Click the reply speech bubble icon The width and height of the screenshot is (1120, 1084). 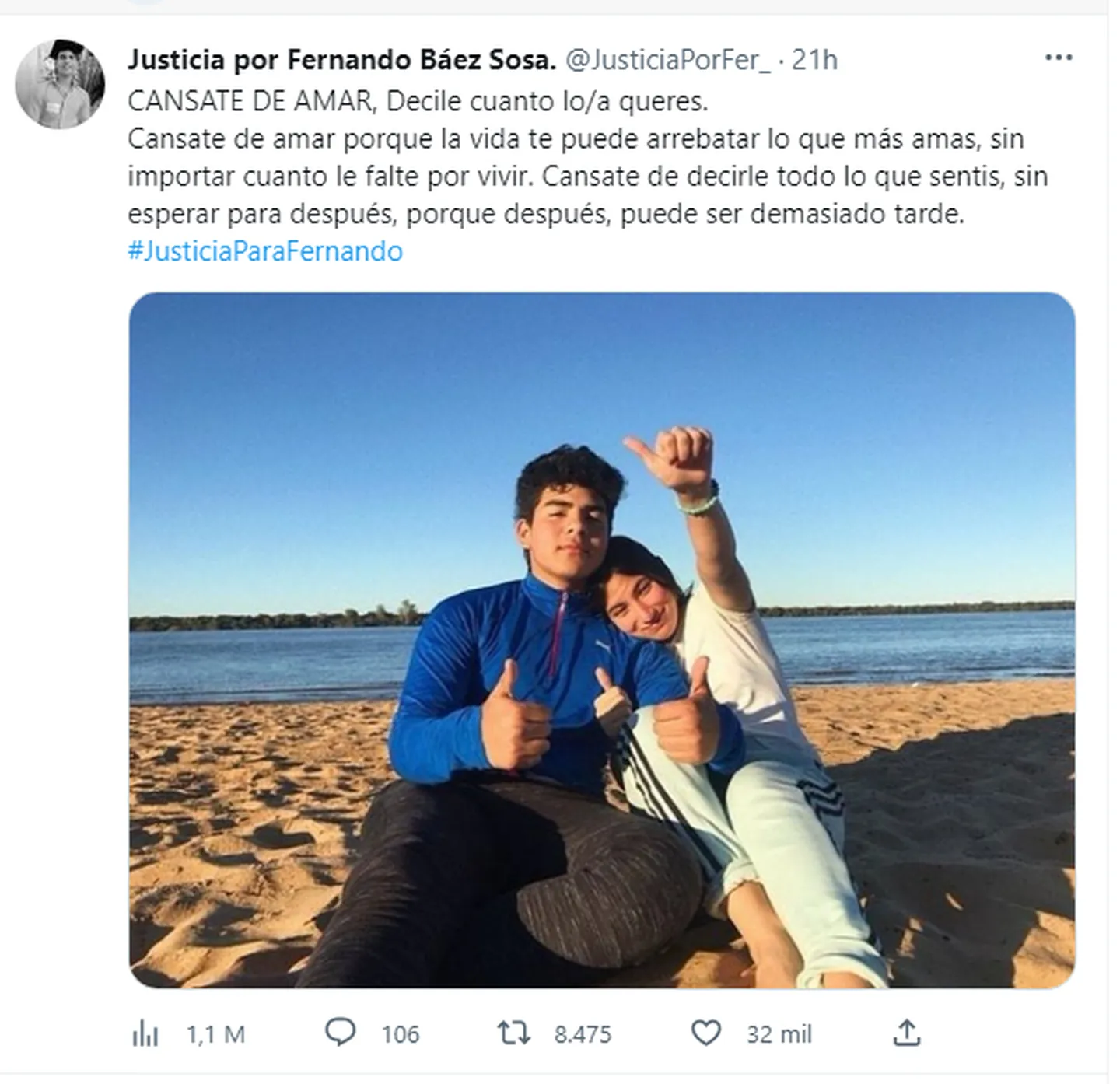[x=340, y=1033]
